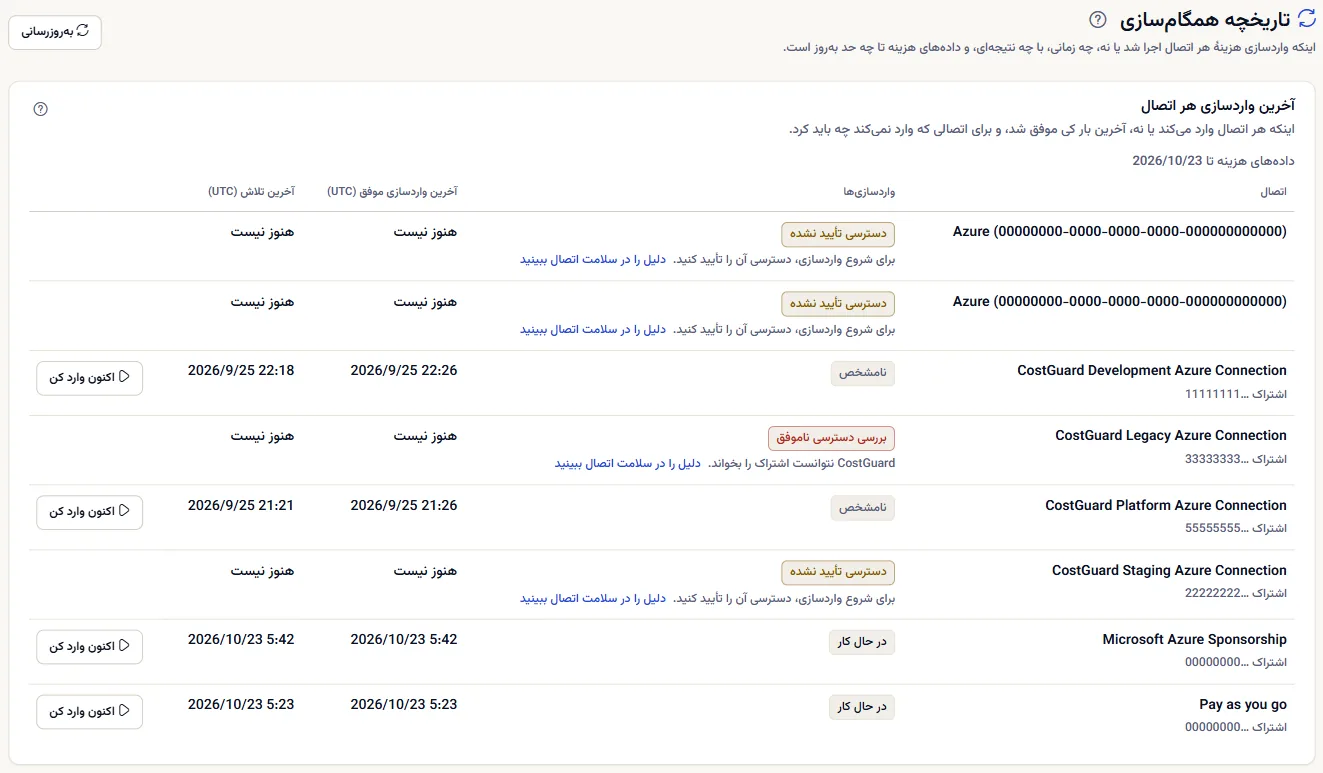The image size is (1323, 773).
Task: Click بررسی دسترسی ناموفق status badge
Action: (831, 438)
